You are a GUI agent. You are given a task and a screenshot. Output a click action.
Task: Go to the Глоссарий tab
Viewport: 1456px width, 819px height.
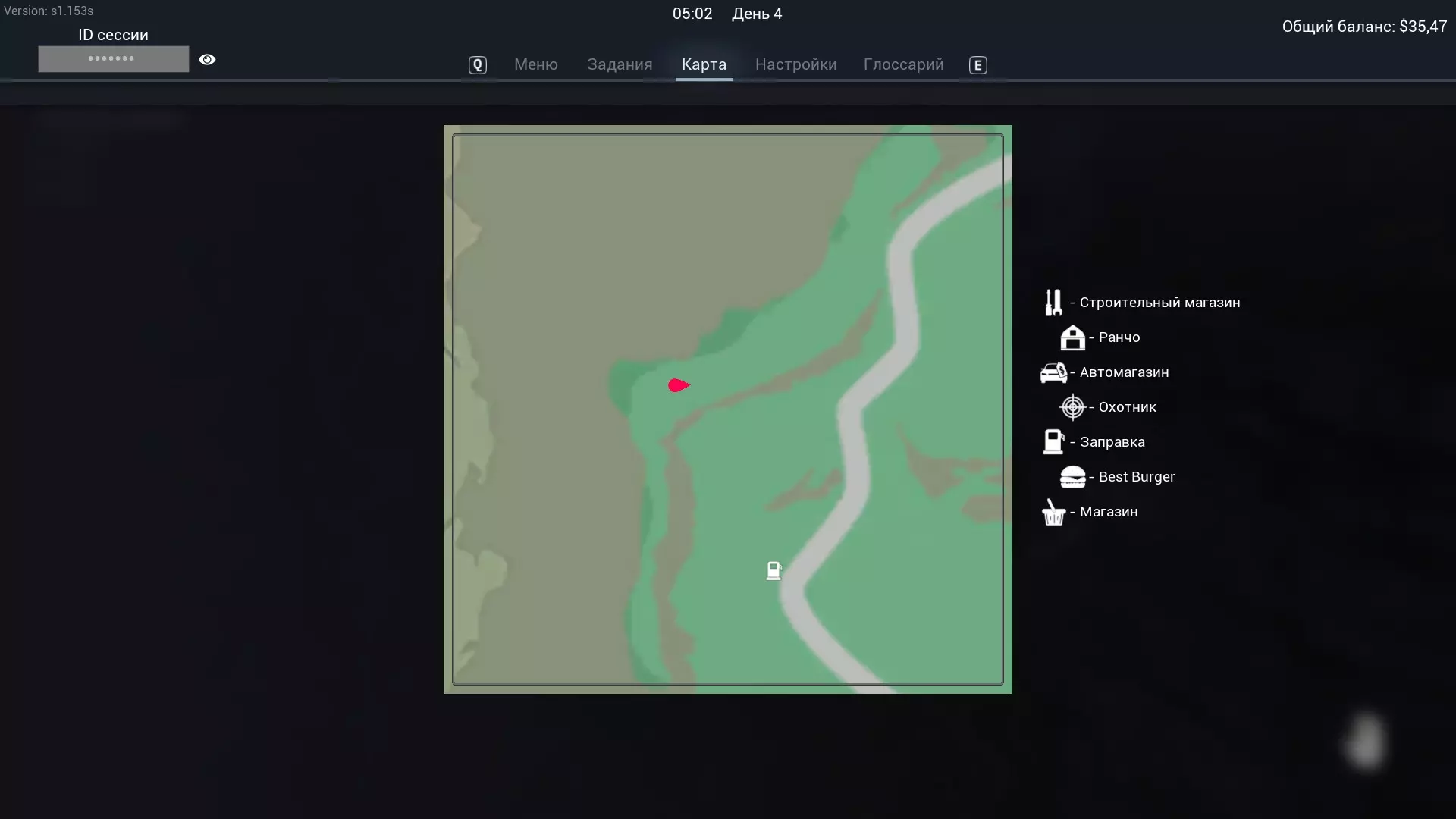pyautogui.click(x=903, y=64)
